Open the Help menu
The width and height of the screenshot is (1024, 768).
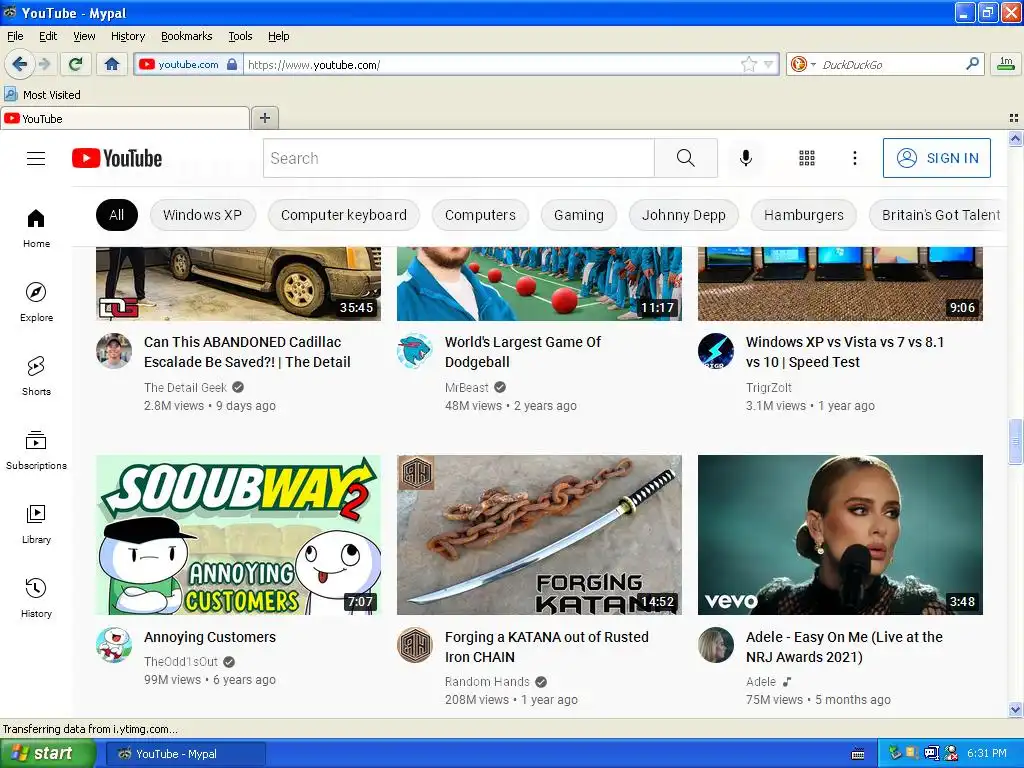click(278, 36)
